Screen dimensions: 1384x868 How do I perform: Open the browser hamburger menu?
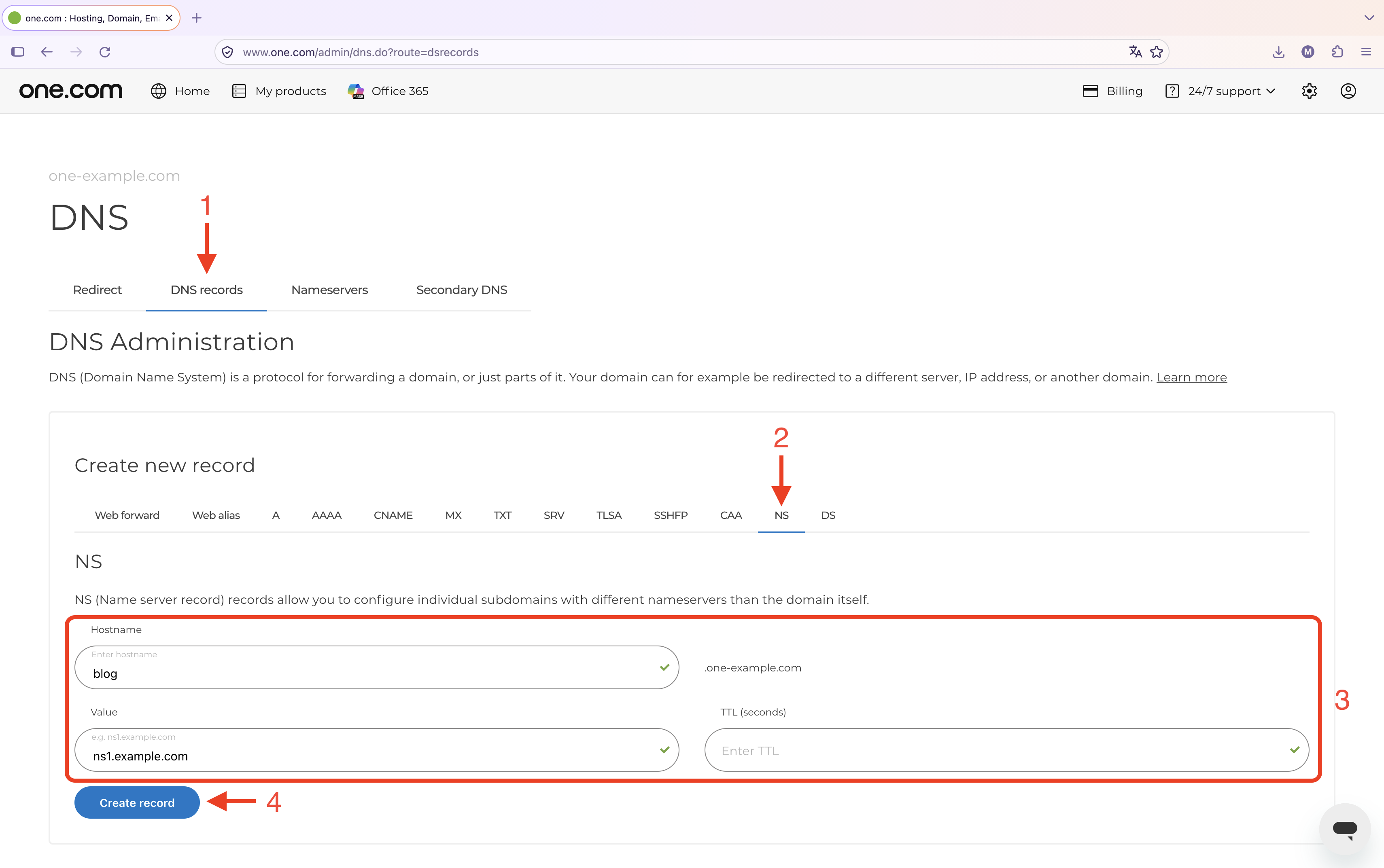tap(1366, 52)
